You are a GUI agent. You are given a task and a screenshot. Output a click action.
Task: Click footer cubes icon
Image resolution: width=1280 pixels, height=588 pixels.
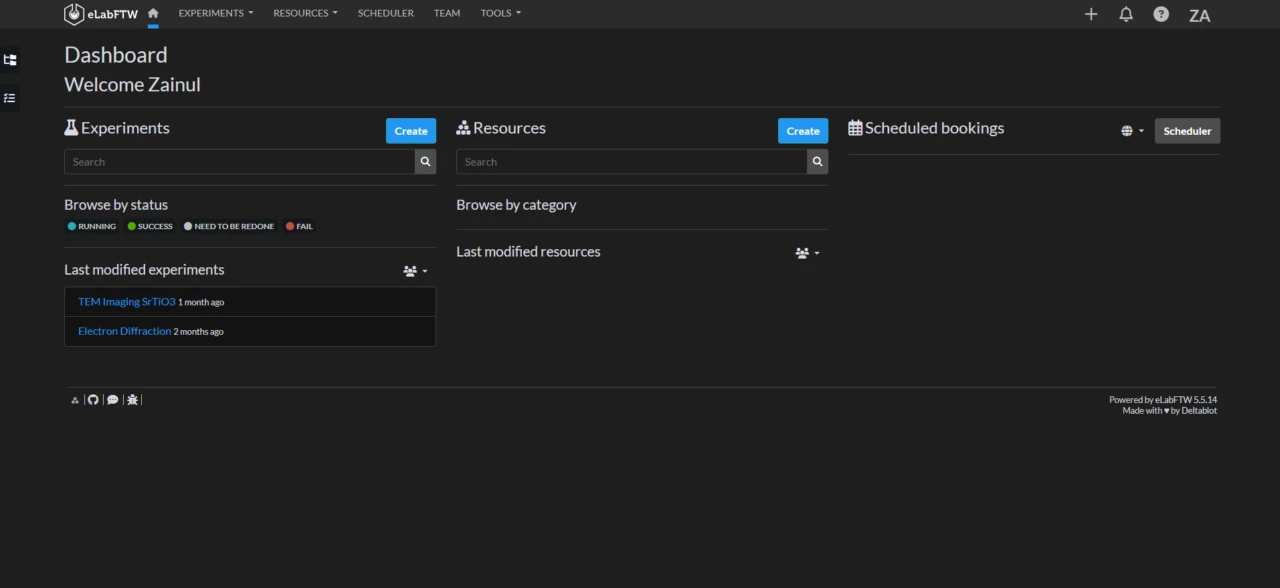[75, 400]
